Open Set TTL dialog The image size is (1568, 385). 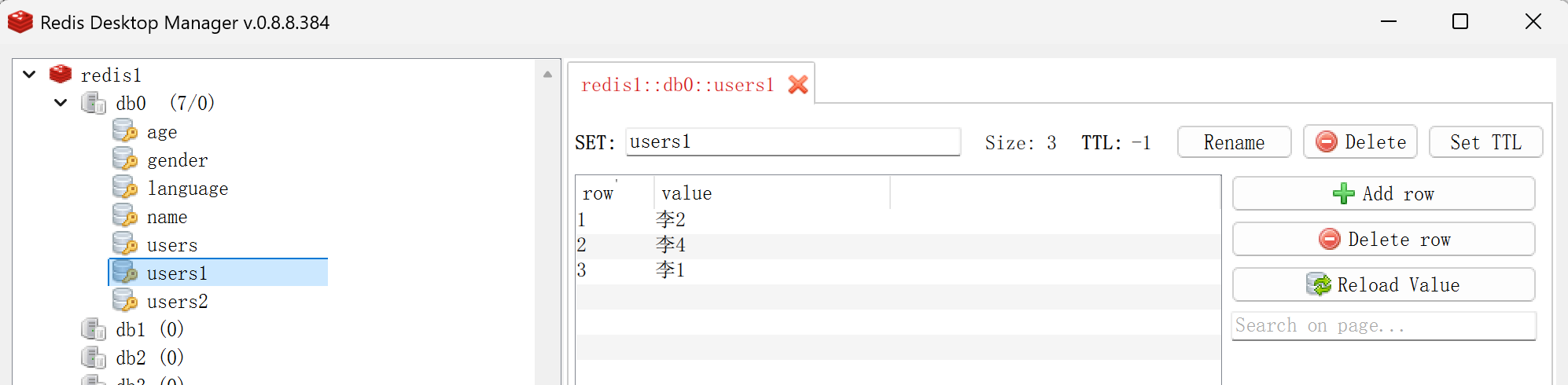(x=1485, y=142)
